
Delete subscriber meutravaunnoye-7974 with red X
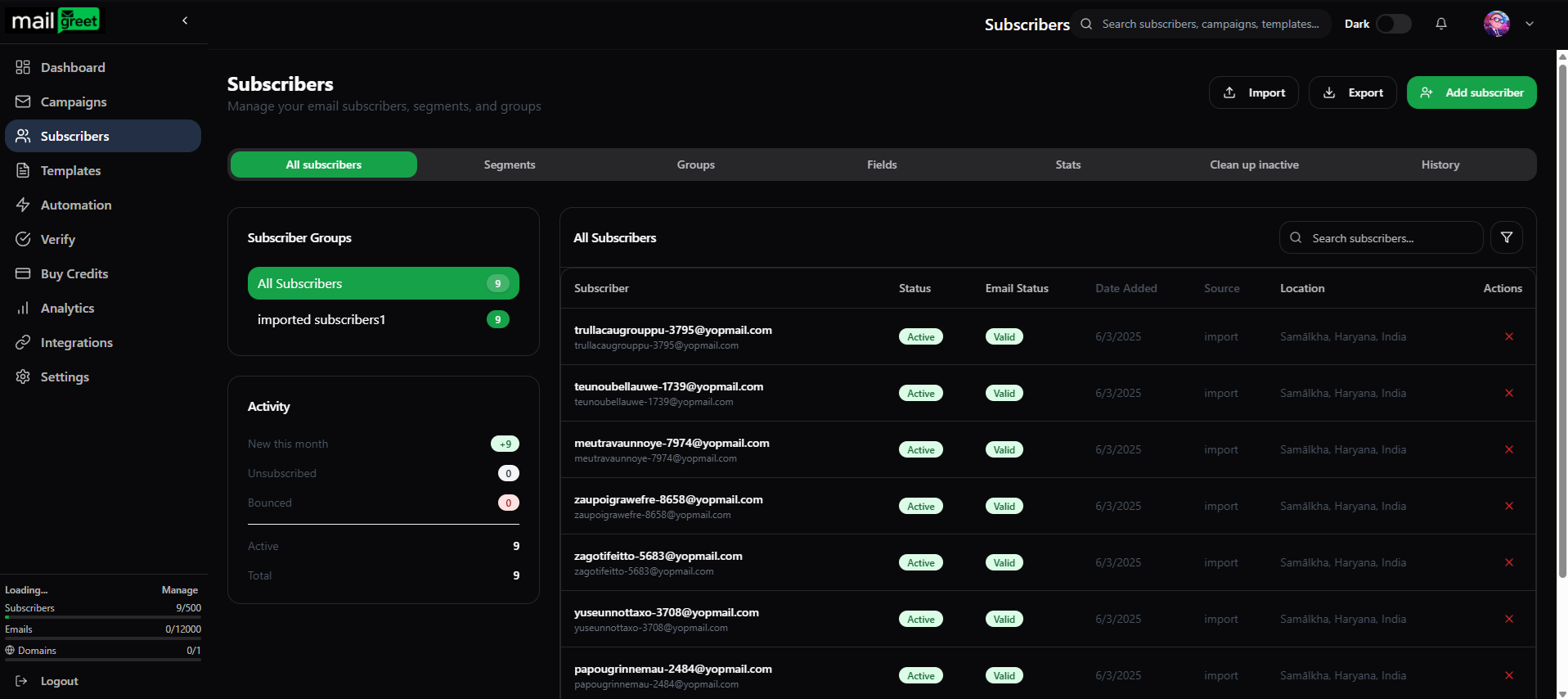(1509, 449)
